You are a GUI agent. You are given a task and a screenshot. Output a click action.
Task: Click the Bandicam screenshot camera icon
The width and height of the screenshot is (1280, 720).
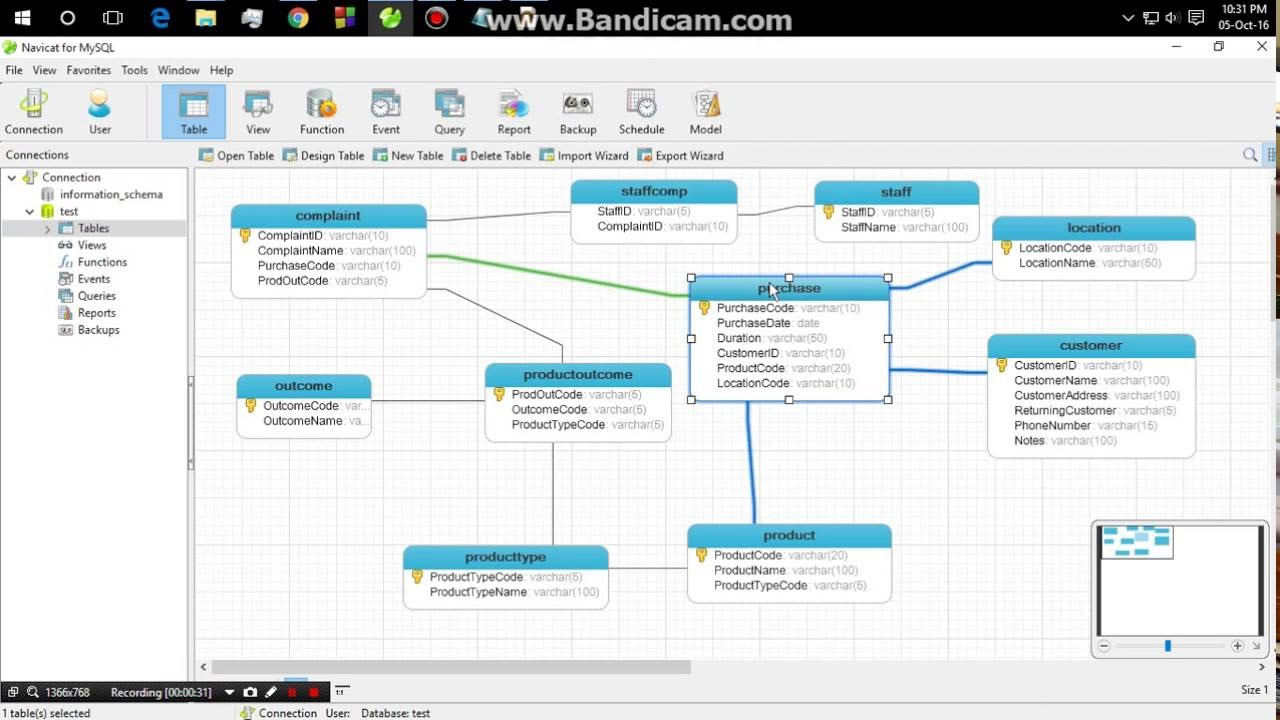pyautogui.click(x=250, y=692)
